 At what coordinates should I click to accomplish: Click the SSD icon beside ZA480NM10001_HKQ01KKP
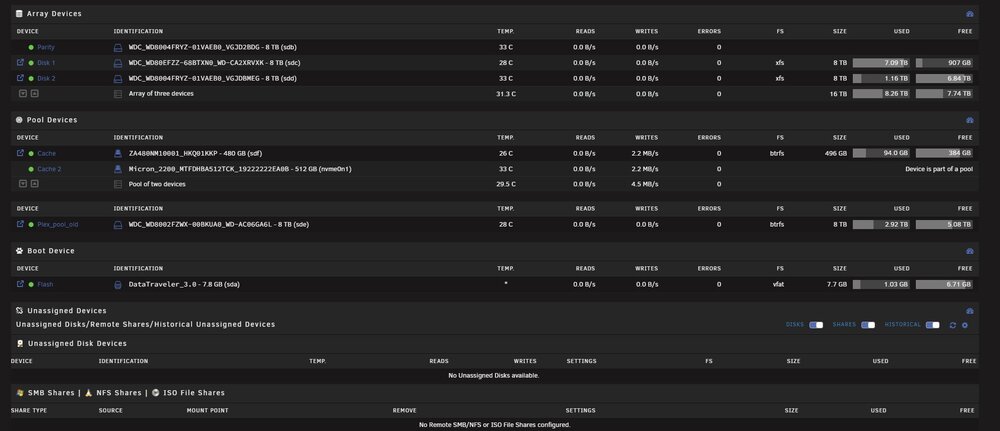[x=117, y=153]
